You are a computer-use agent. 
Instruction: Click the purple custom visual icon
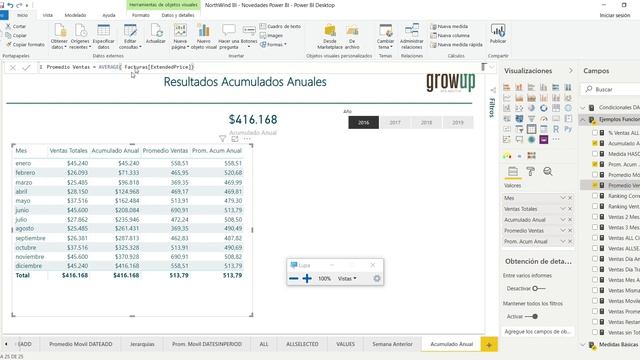[x=544, y=140]
